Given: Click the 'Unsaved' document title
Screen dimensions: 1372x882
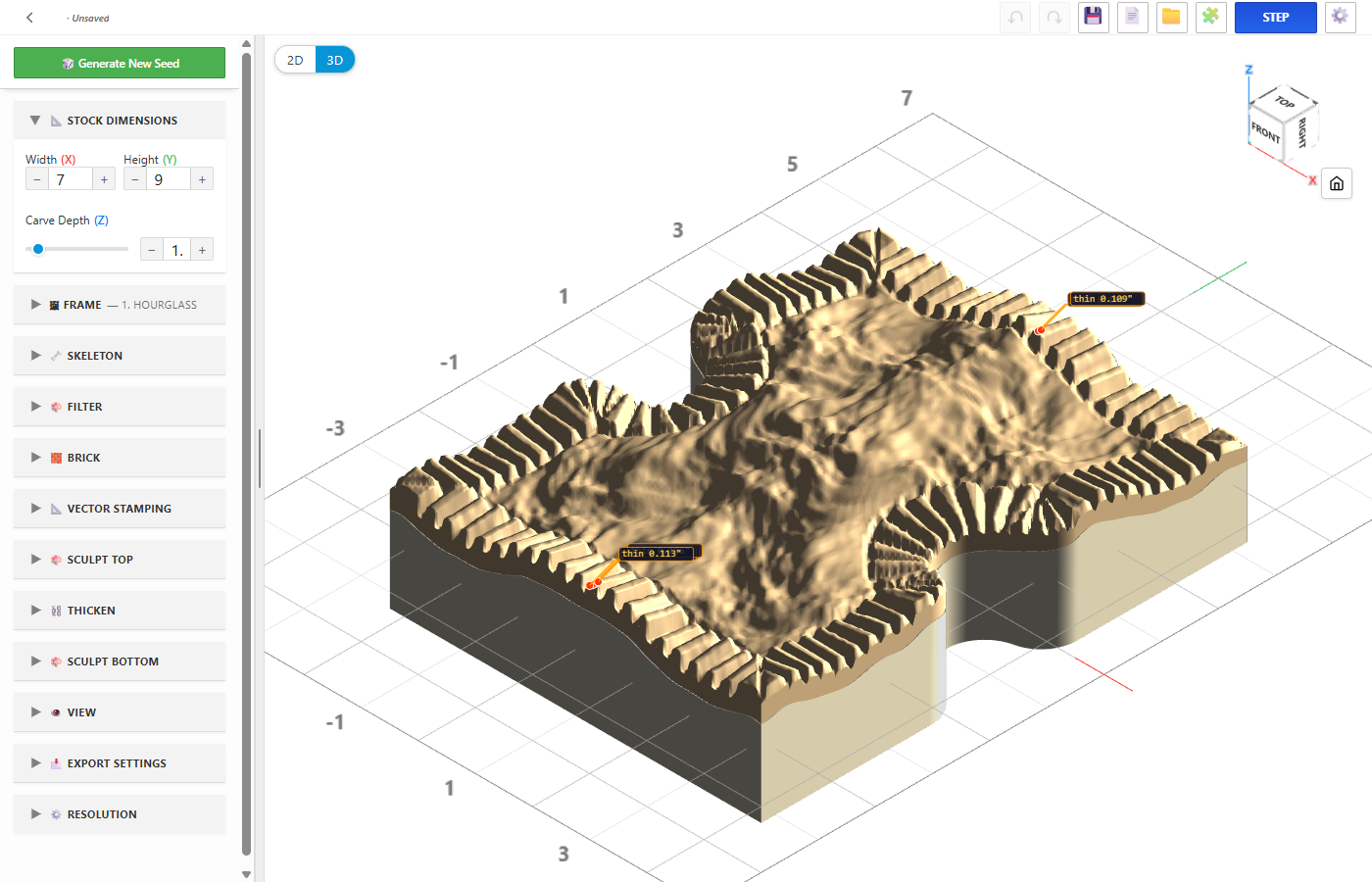Looking at the screenshot, I should coord(90,18).
